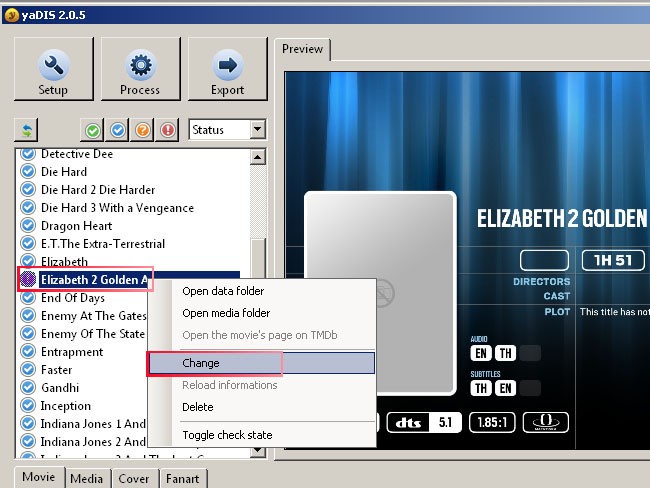Click the Status combo box field

click(227, 130)
